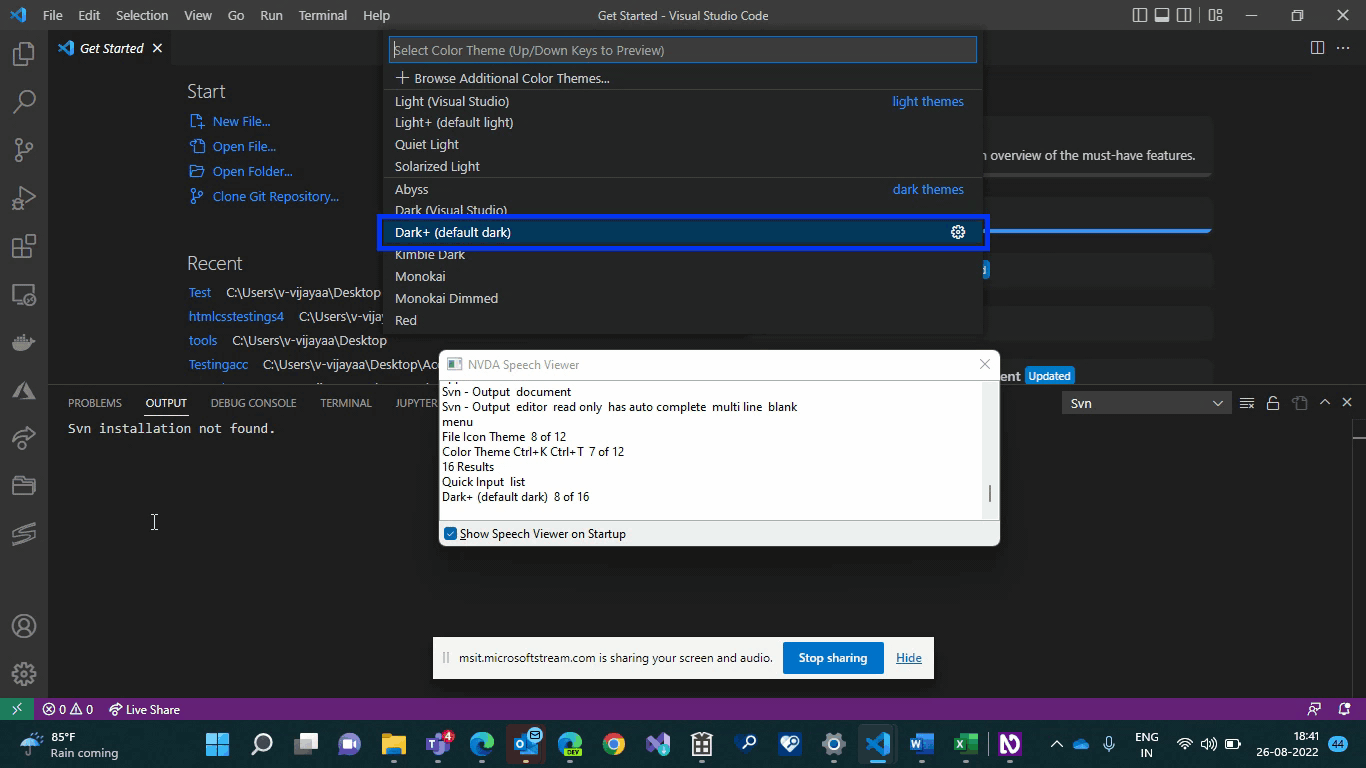Open the editor More Actions menu
This screenshot has height=768, width=1366.
tap(1344, 48)
